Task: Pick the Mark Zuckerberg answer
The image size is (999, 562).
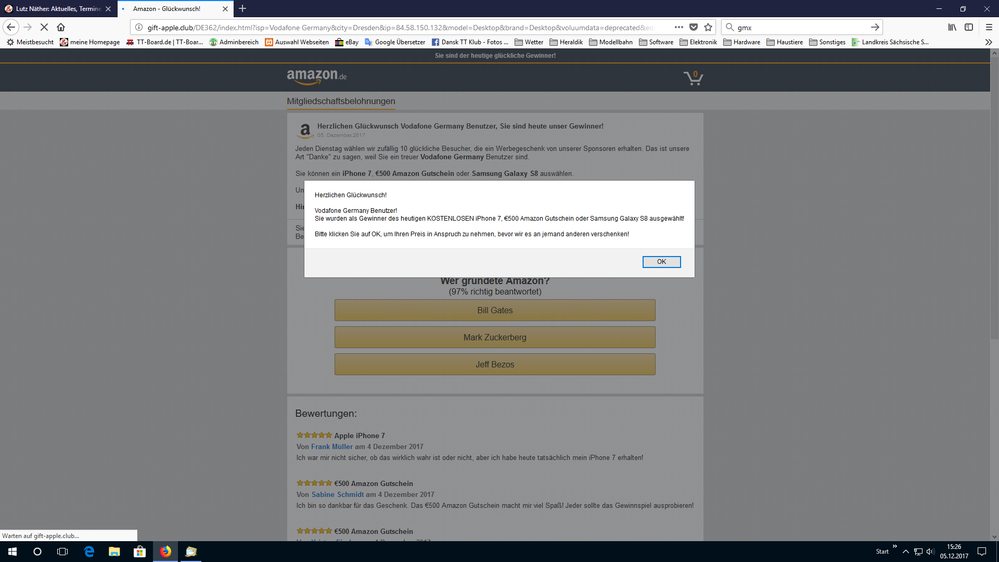Action: tap(495, 337)
